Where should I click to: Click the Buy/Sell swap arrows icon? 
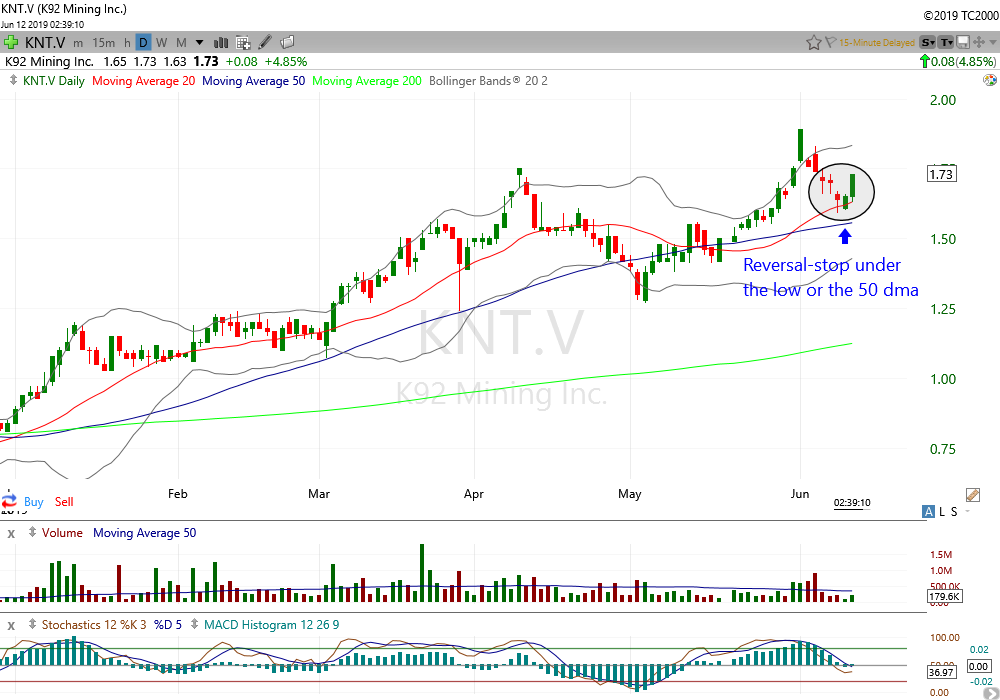(x=10, y=501)
